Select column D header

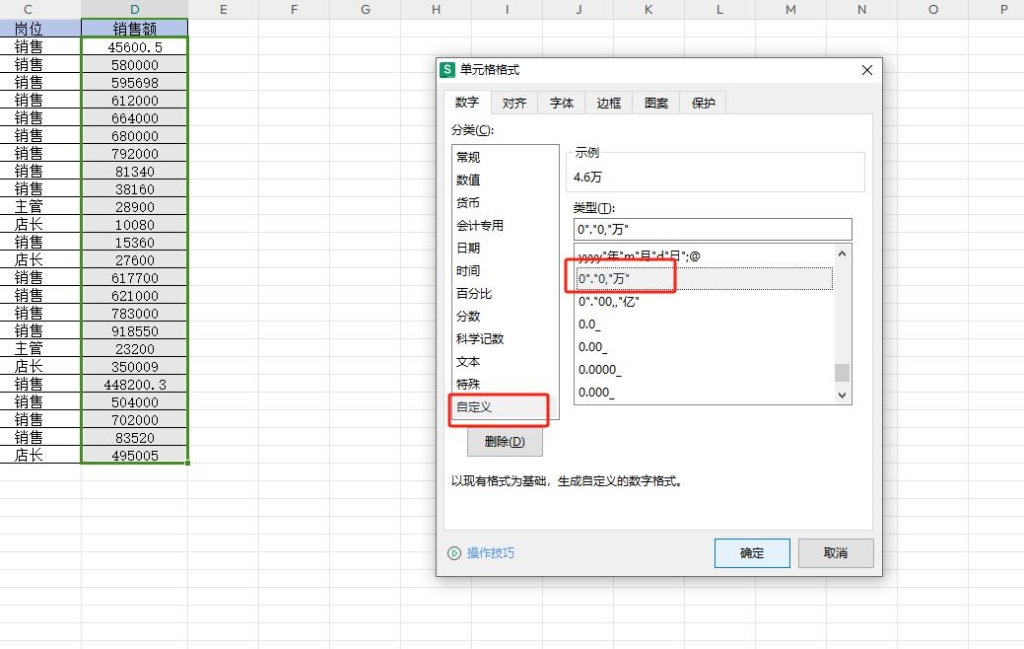coord(134,9)
